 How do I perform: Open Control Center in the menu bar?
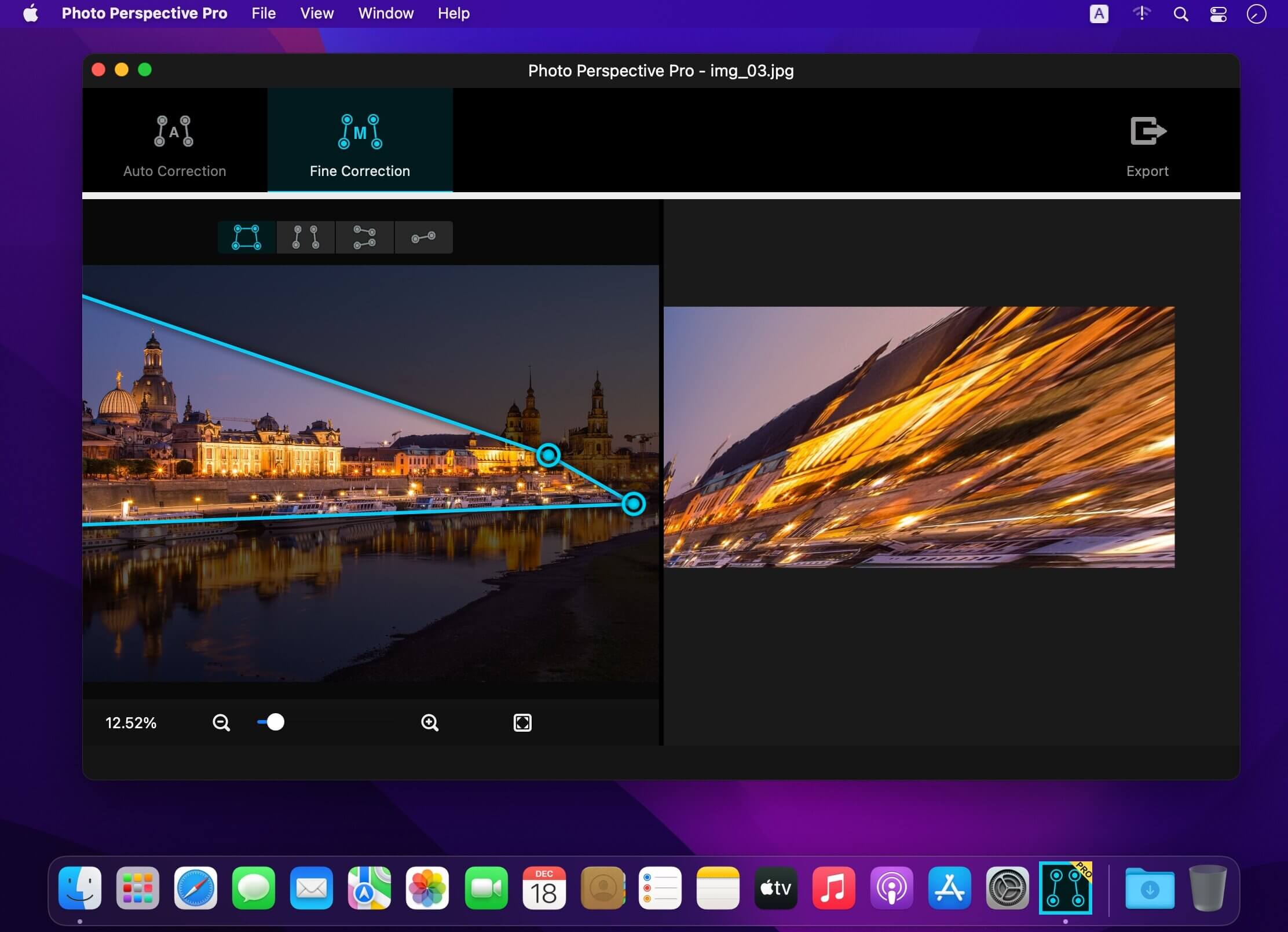tap(1218, 14)
